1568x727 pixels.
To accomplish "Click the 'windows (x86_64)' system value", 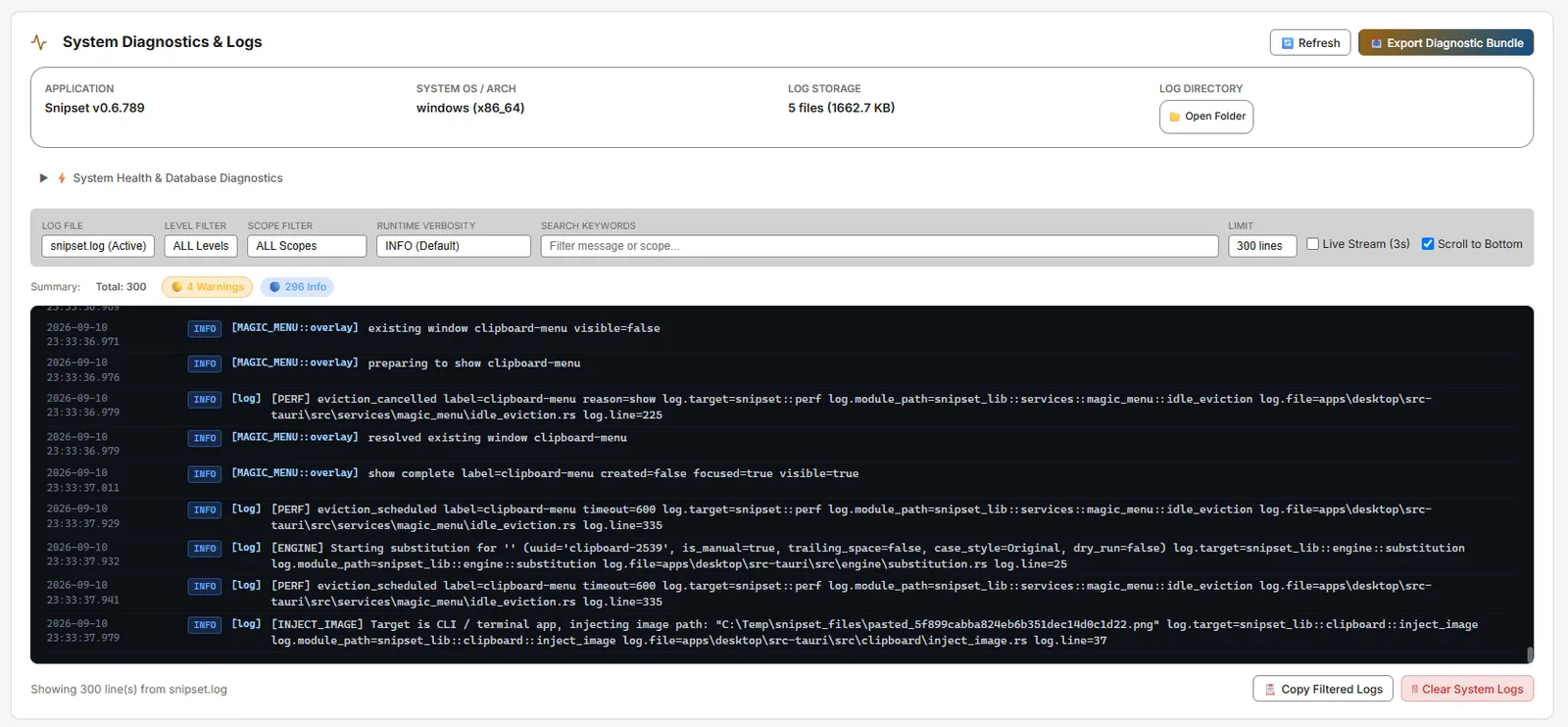I will point(470,108).
